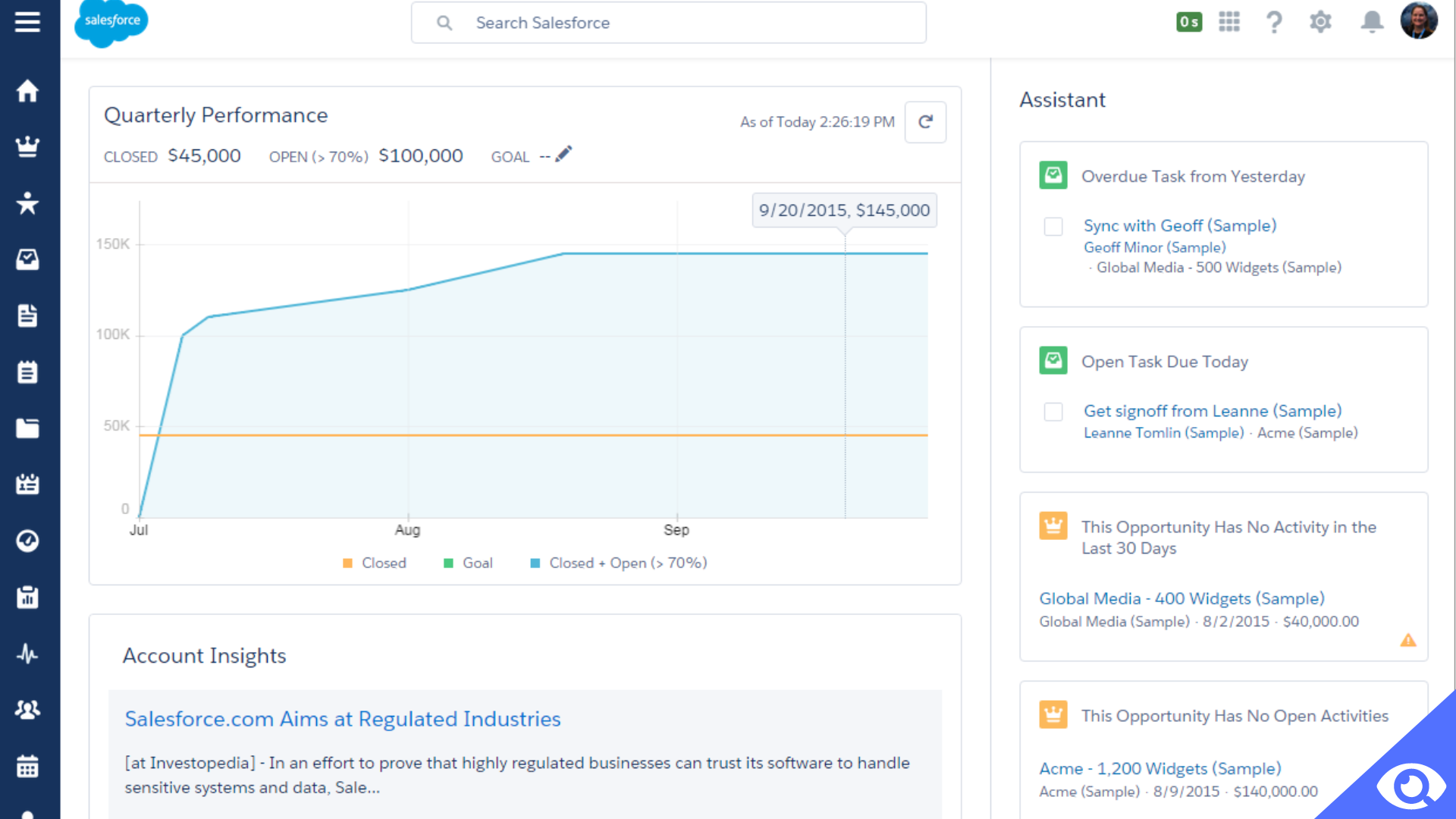Open Calendar icon at sidebar bottom
This screenshot has height=819, width=1456.
coord(27,766)
